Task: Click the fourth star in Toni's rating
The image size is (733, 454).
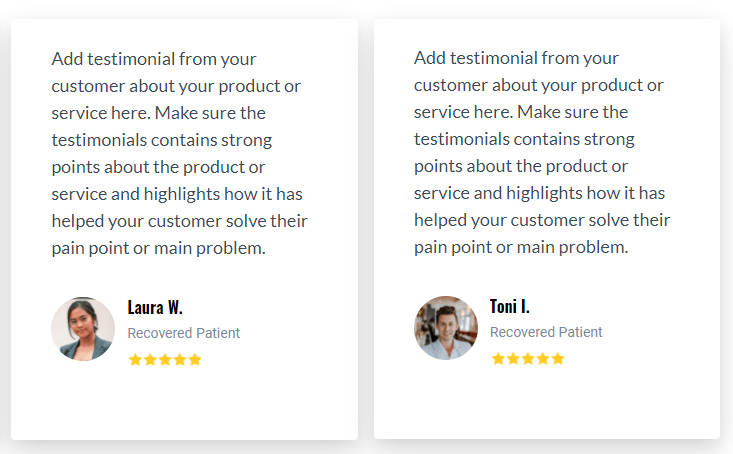Action: point(543,359)
